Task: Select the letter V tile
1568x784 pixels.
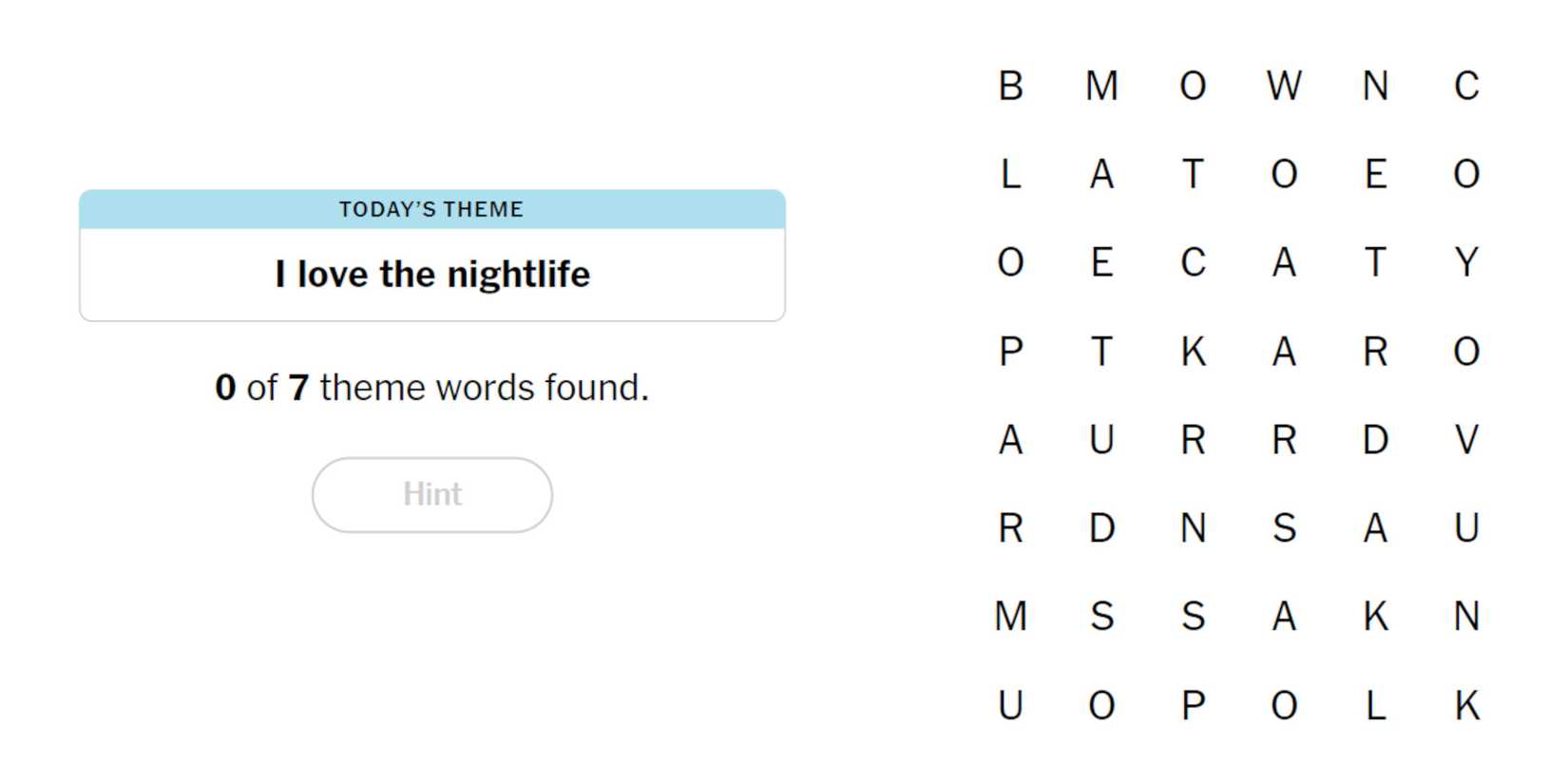Action: (x=1466, y=440)
